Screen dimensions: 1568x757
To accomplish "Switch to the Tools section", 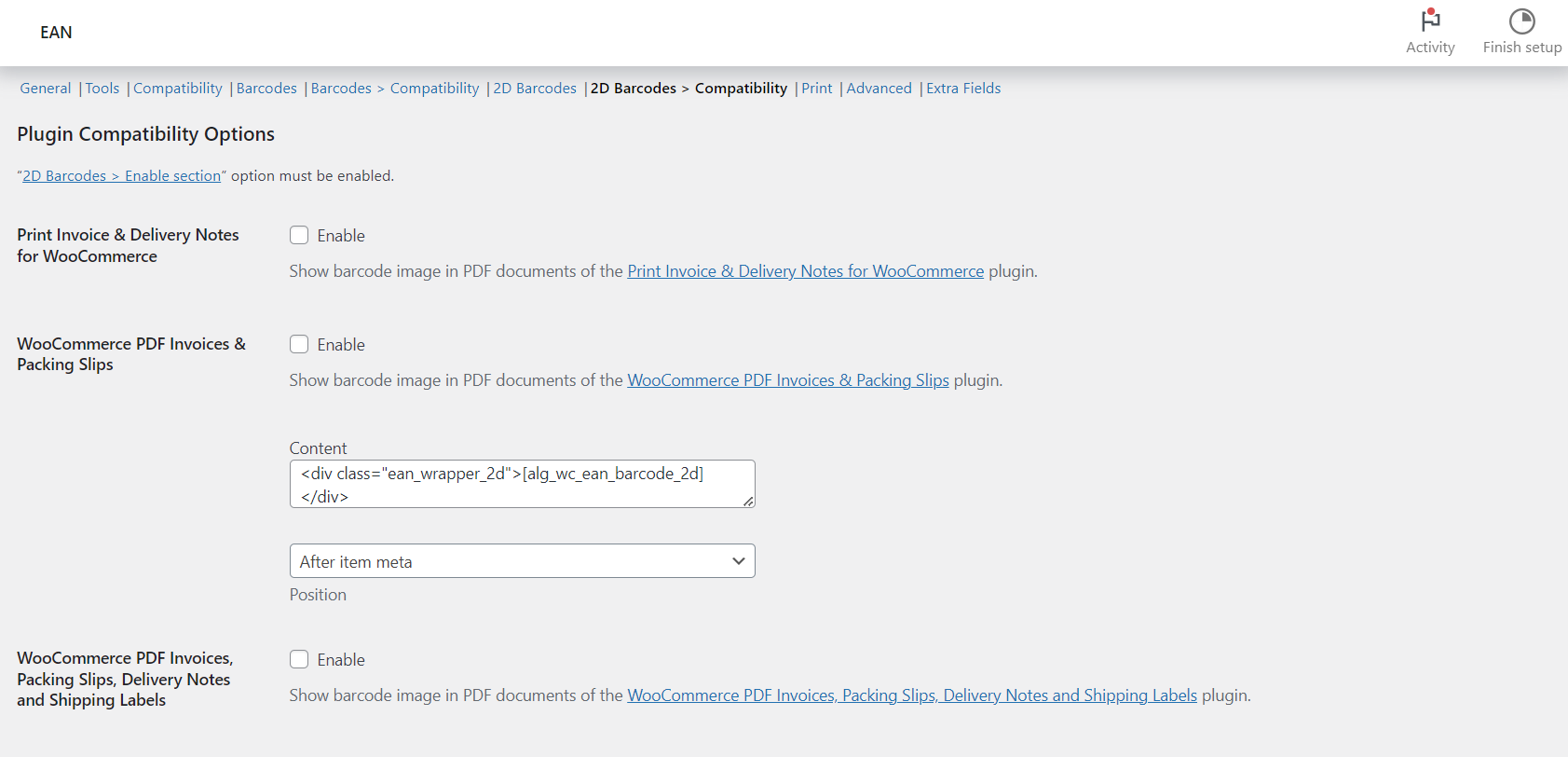I will click(102, 88).
